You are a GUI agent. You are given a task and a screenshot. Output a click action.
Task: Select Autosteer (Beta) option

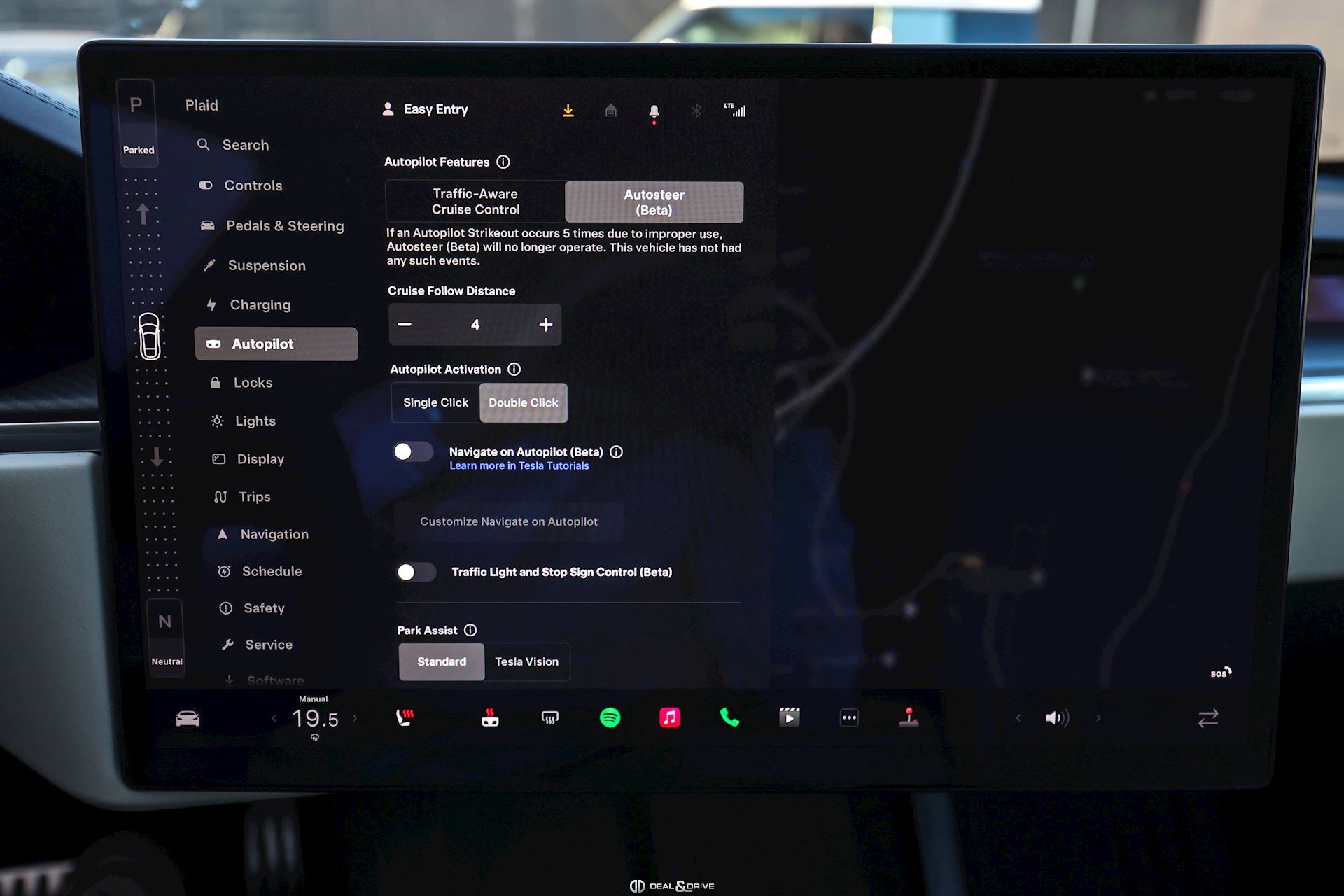[654, 202]
